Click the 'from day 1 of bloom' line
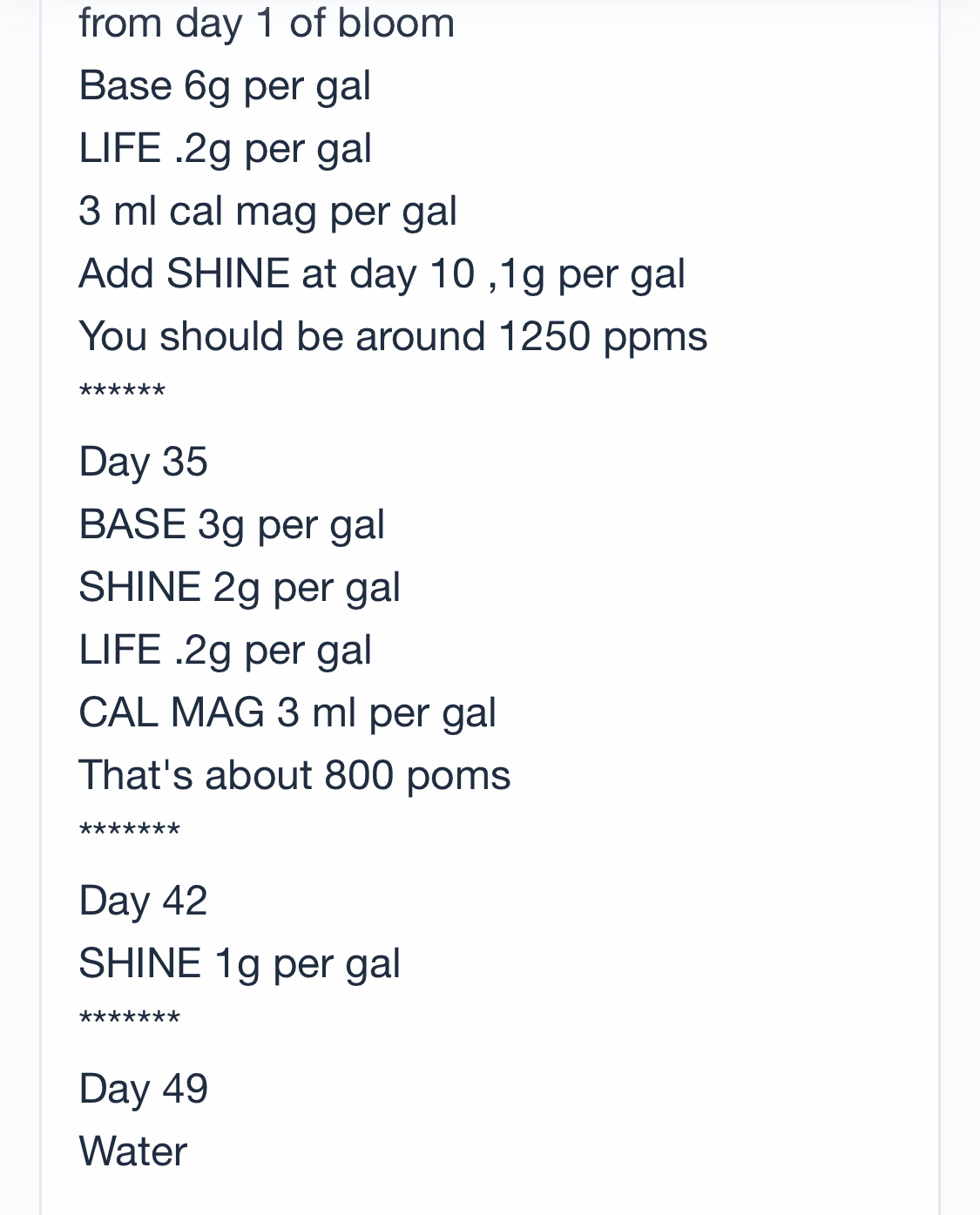The image size is (980, 1215). [266, 24]
